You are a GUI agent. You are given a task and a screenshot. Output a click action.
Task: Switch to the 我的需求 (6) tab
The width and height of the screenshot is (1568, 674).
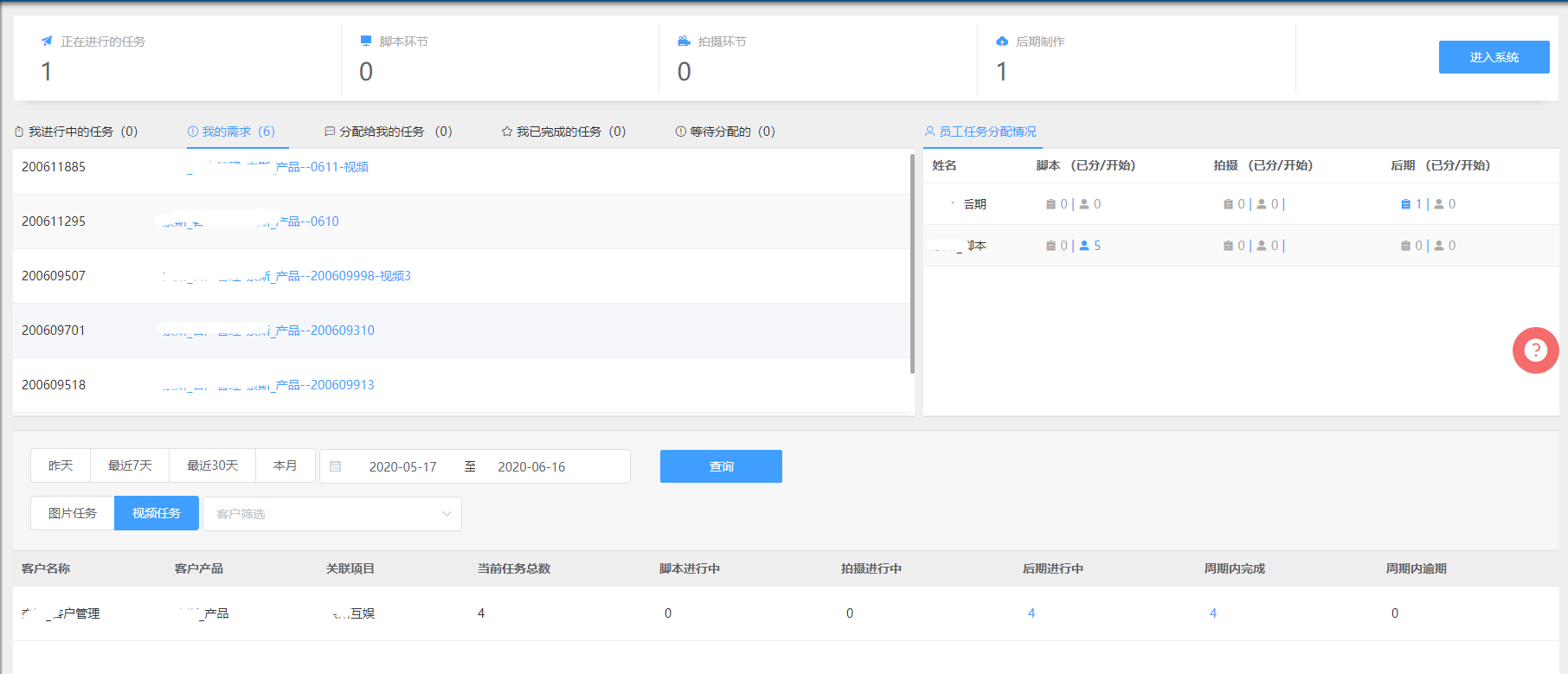click(232, 132)
